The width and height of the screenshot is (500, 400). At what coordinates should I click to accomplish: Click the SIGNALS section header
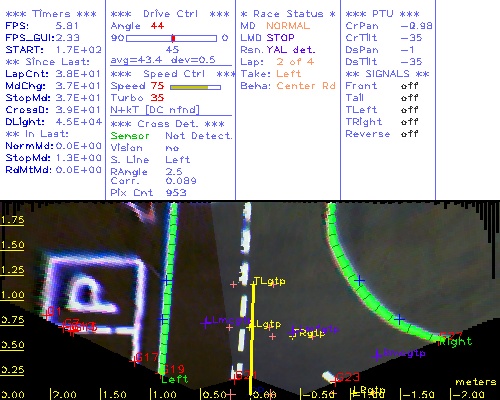click(387, 74)
